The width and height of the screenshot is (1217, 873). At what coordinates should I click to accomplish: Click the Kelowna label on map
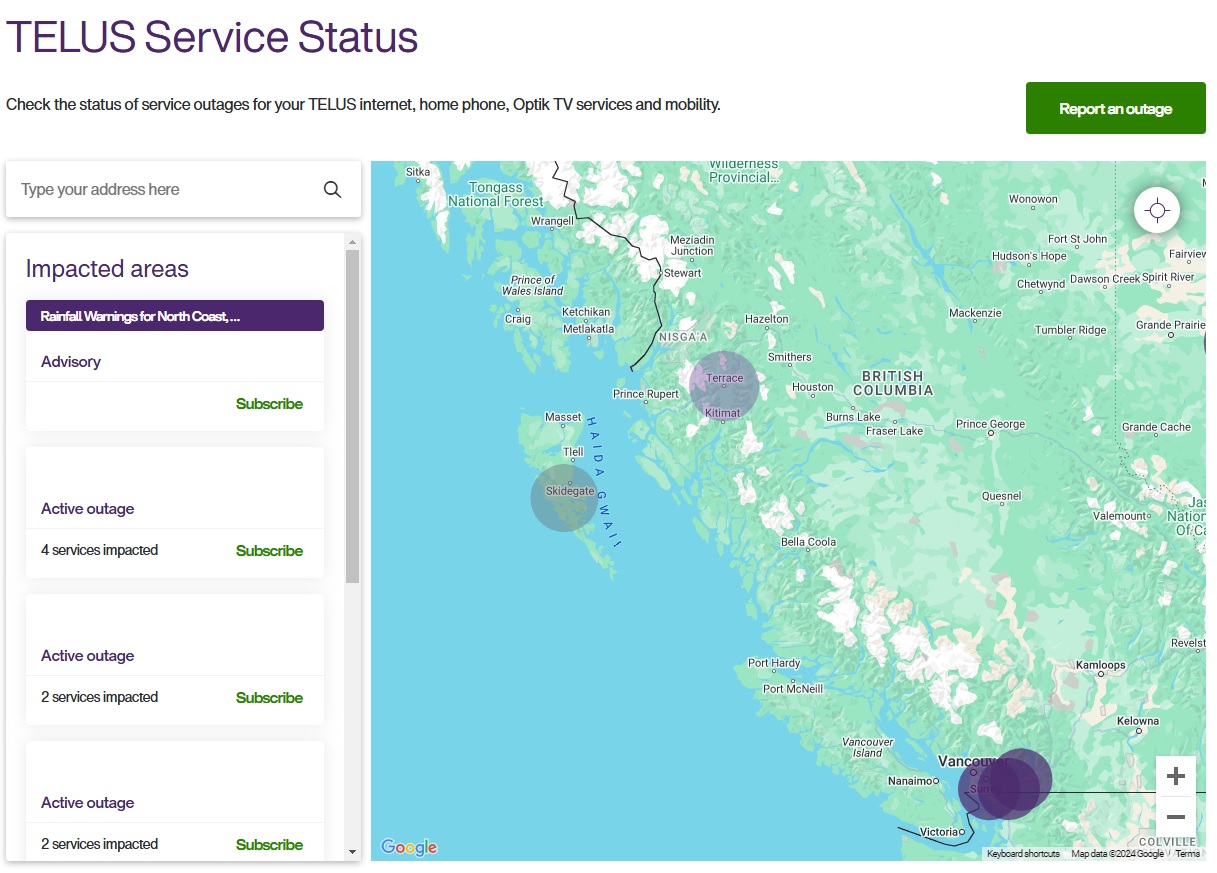point(1138,721)
